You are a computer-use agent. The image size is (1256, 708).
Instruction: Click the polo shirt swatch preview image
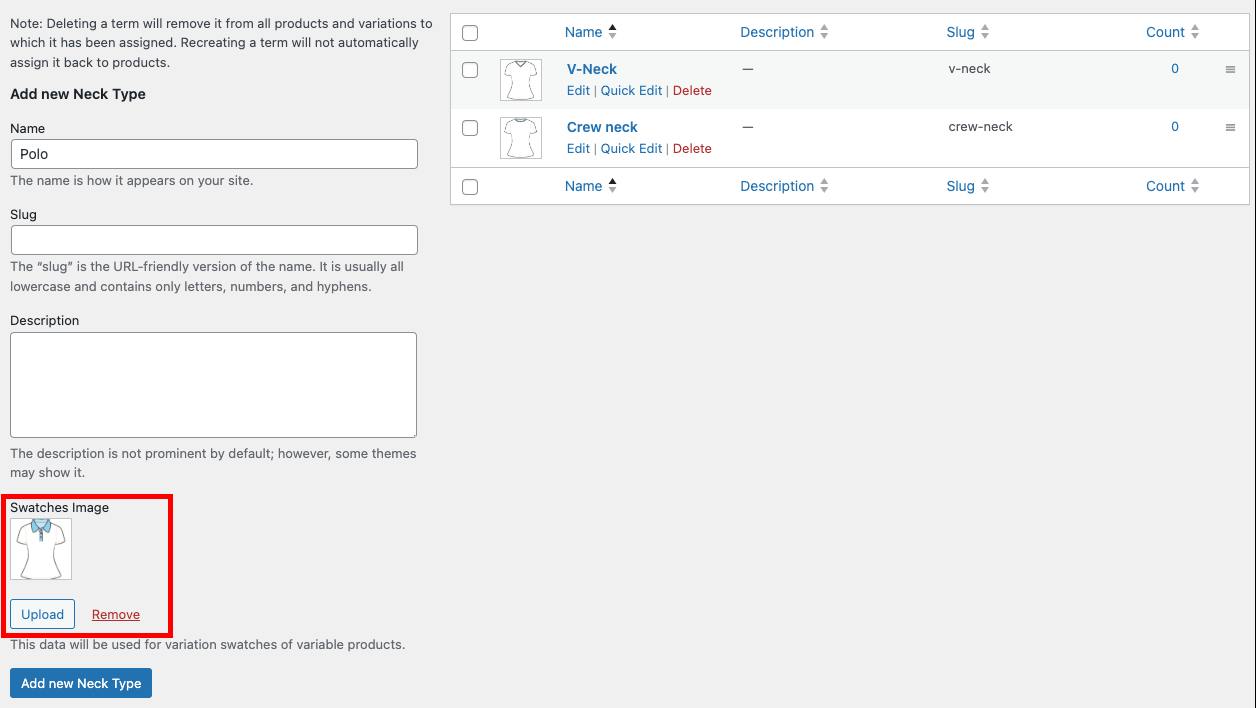tap(41, 548)
